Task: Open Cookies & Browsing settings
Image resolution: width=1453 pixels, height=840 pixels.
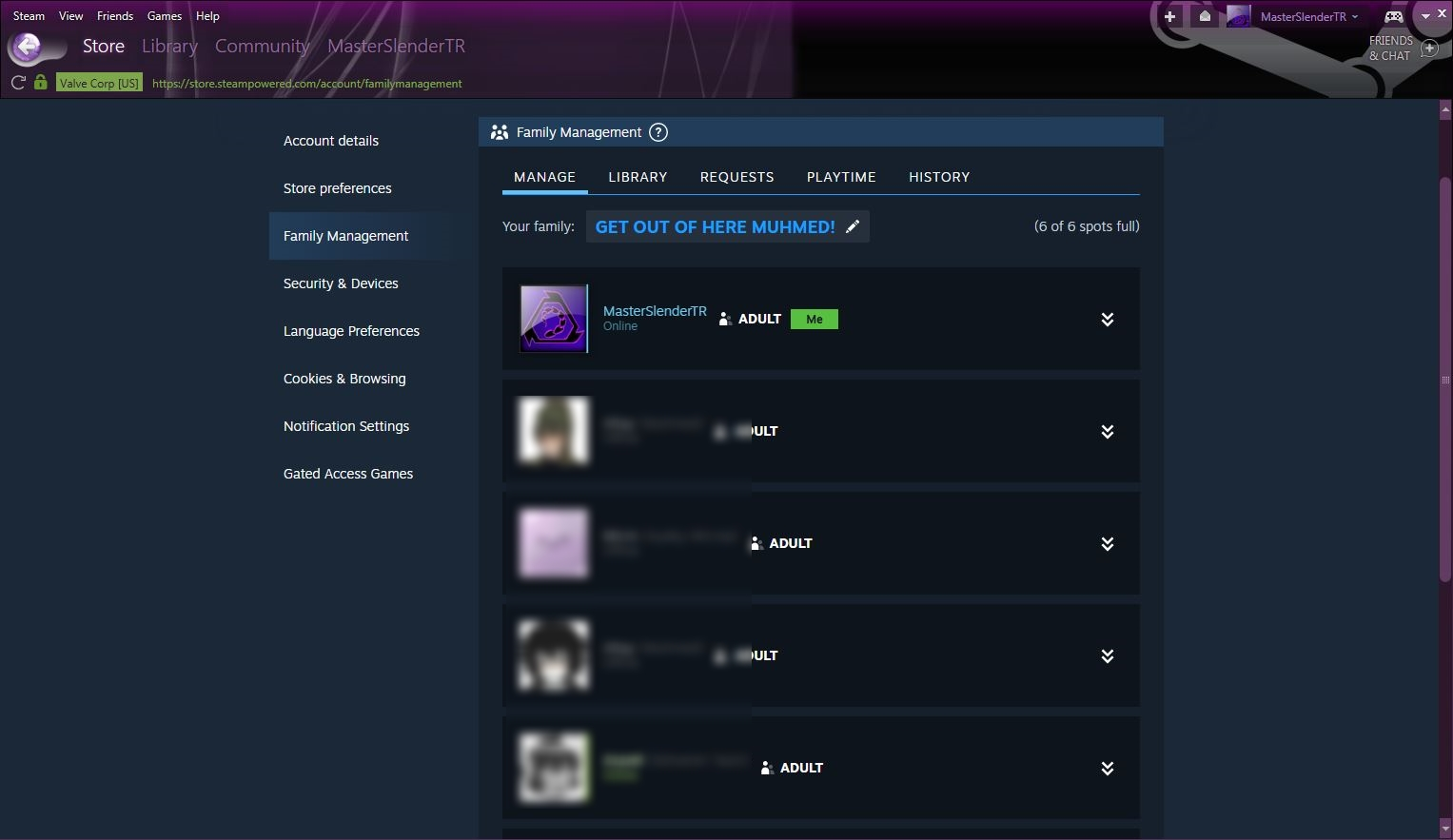Action: point(344,379)
